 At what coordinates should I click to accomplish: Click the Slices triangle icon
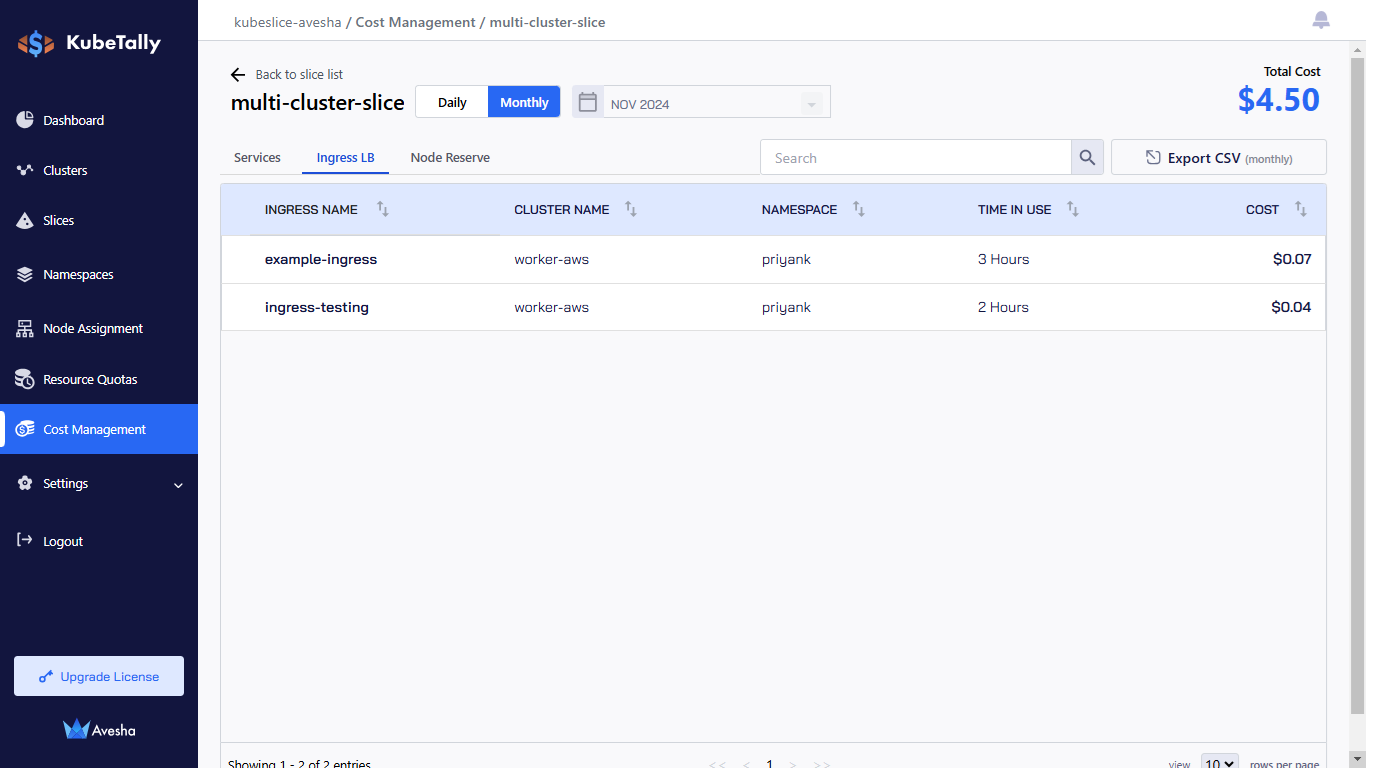(x=25, y=220)
